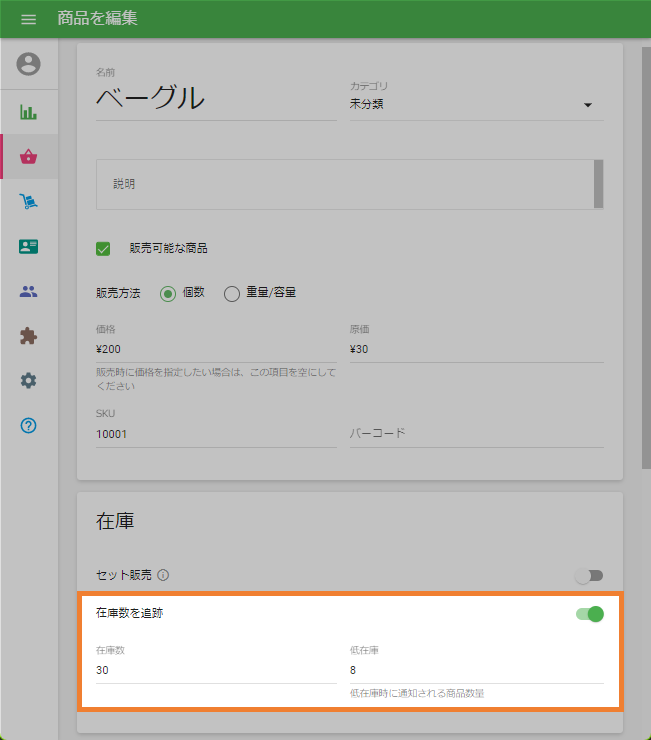Open the カテゴリ dropdown showing 未分類

(x=476, y=105)
